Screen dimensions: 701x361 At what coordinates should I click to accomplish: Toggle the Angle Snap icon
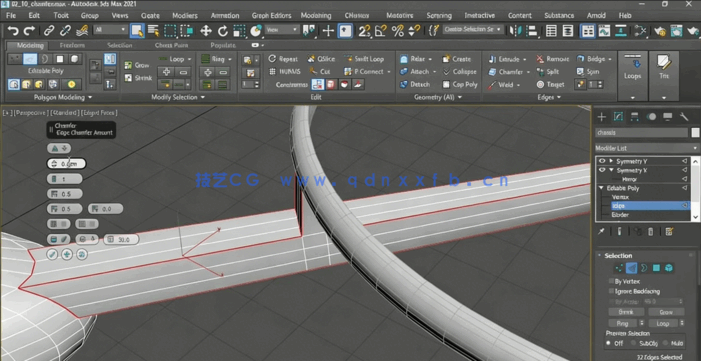pyautogui.click(x=381, y=31)
